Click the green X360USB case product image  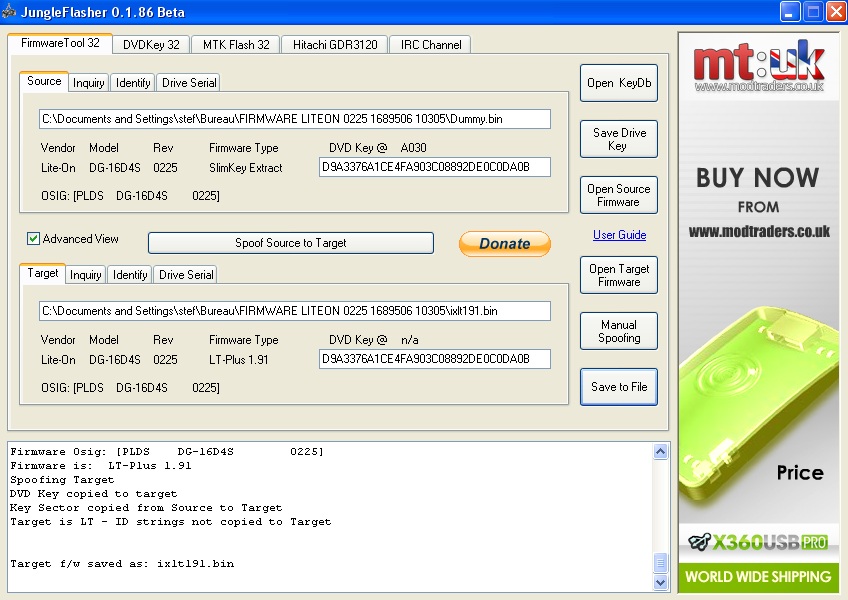[x=757, y=403]
